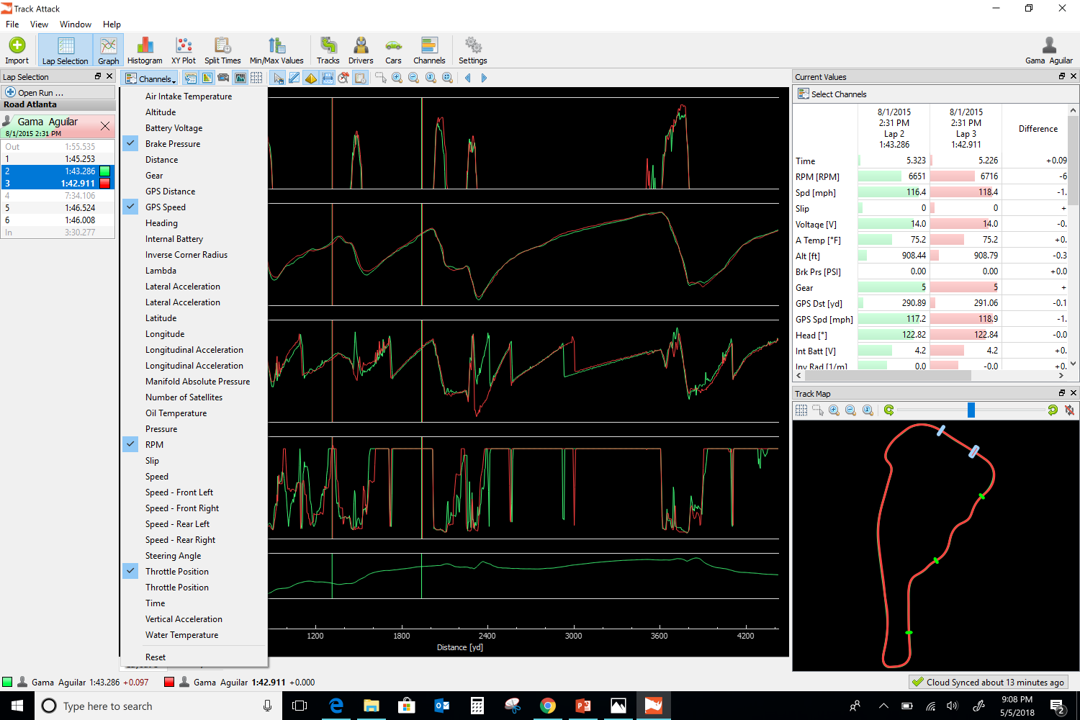Close the Lap Selection panel
The width and height of the screenshot is (1080, 720).
tap(109, 76)
